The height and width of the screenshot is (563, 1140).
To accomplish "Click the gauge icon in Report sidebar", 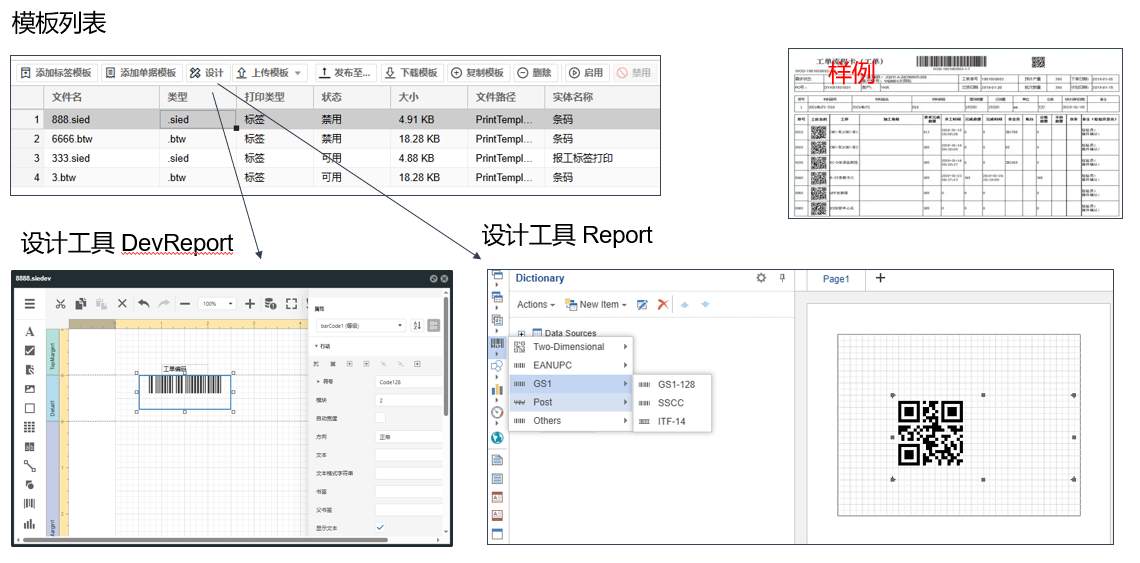I will [497, 412].
